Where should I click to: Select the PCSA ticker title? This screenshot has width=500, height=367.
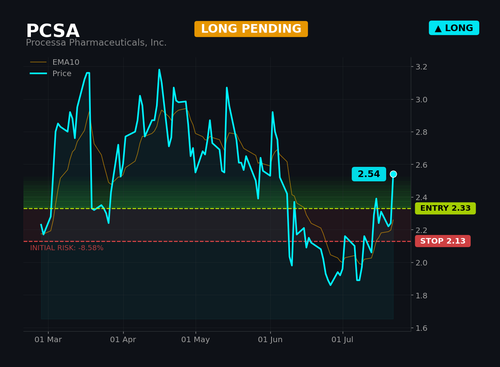pos(53,31)
